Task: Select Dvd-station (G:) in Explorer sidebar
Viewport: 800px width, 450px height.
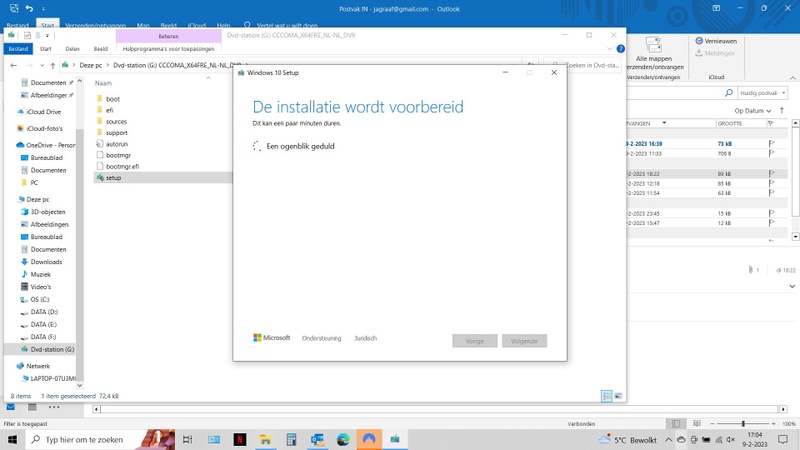Action: click(x=47, y=349)
